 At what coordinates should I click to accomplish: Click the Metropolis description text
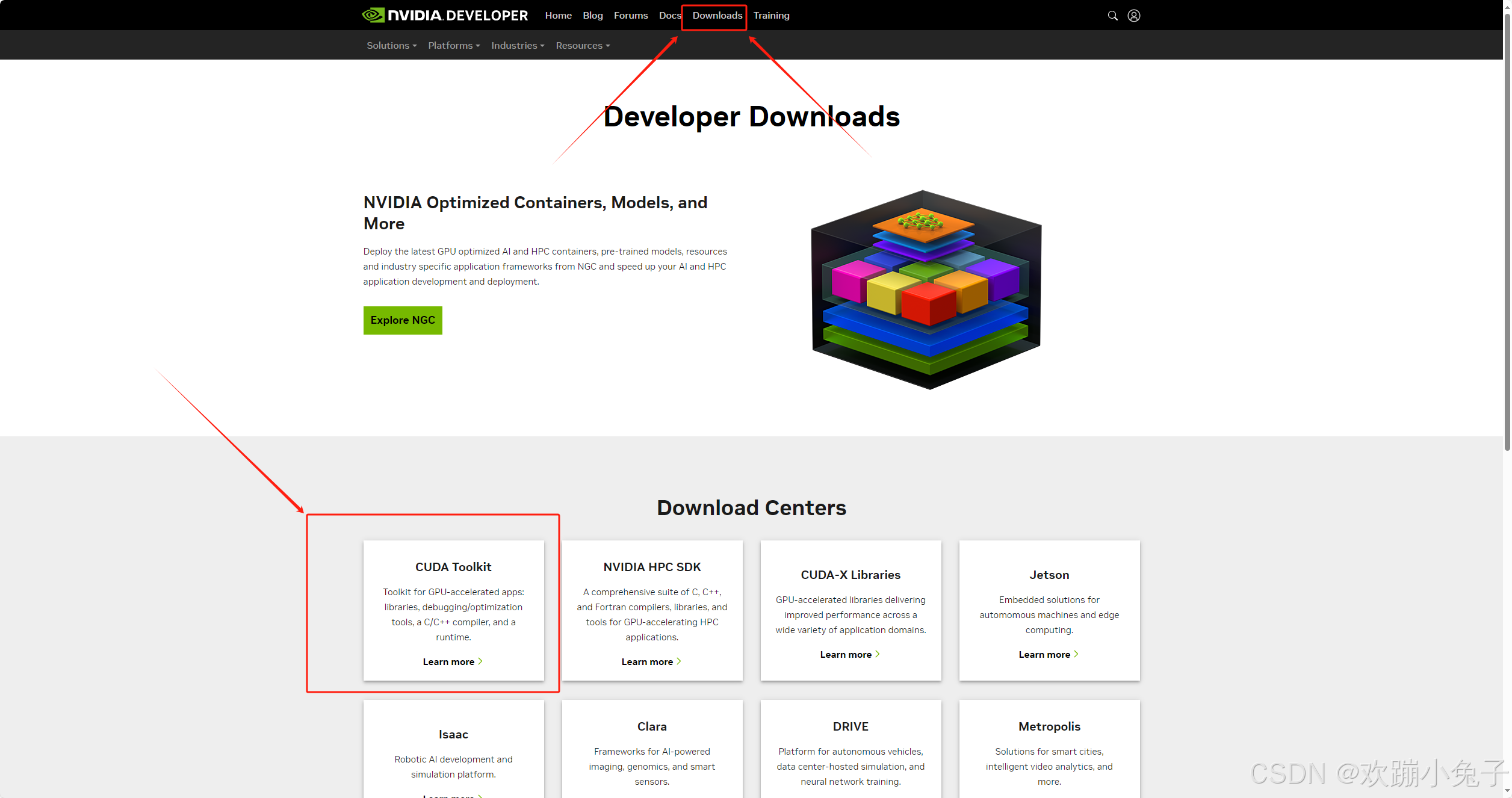1049,767
